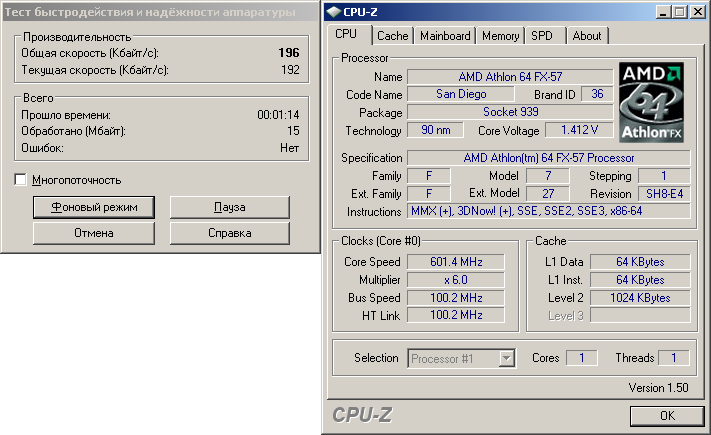Click the Code Name value San Diego

click(x=461, y=94)
